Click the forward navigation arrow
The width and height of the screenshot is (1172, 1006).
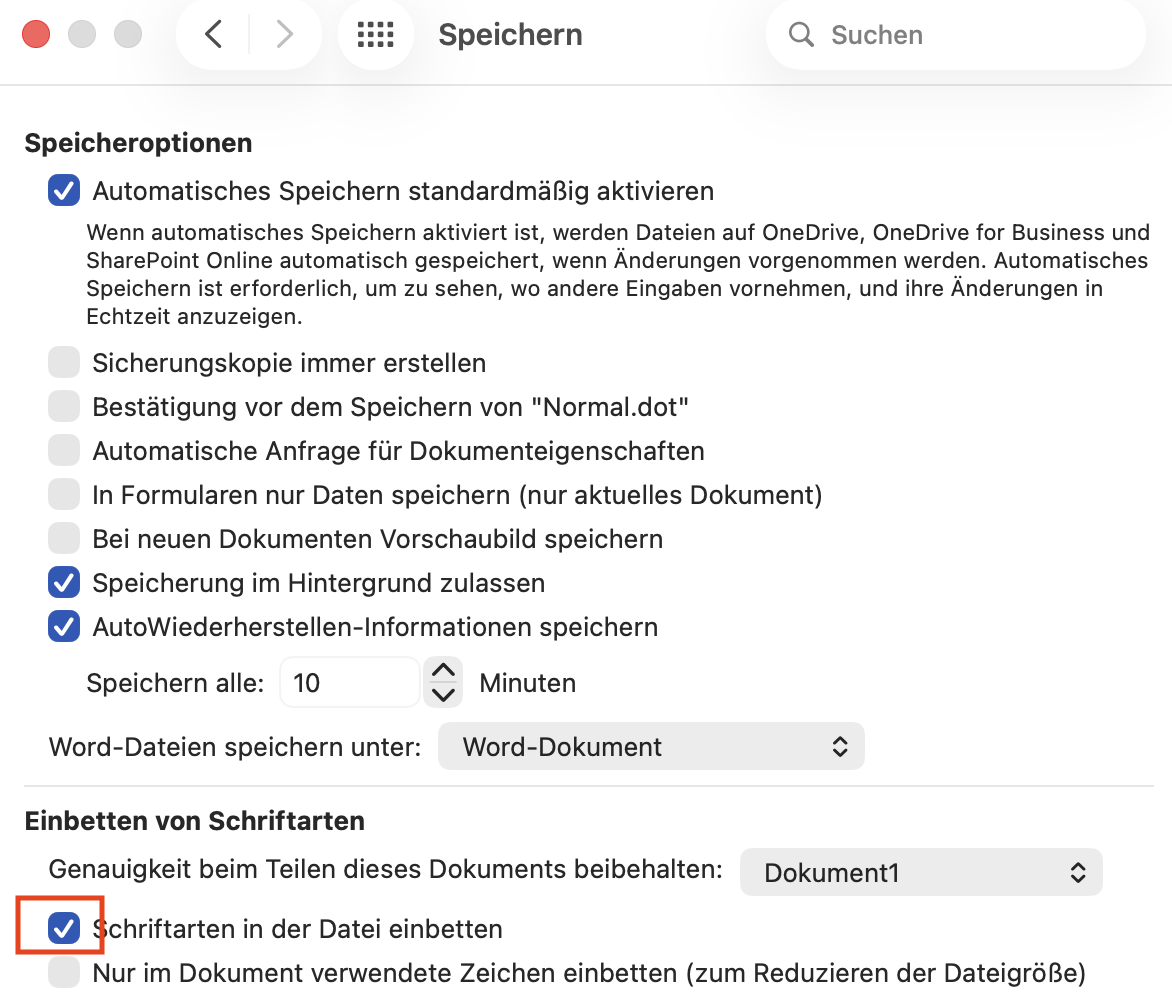point(285,33)
